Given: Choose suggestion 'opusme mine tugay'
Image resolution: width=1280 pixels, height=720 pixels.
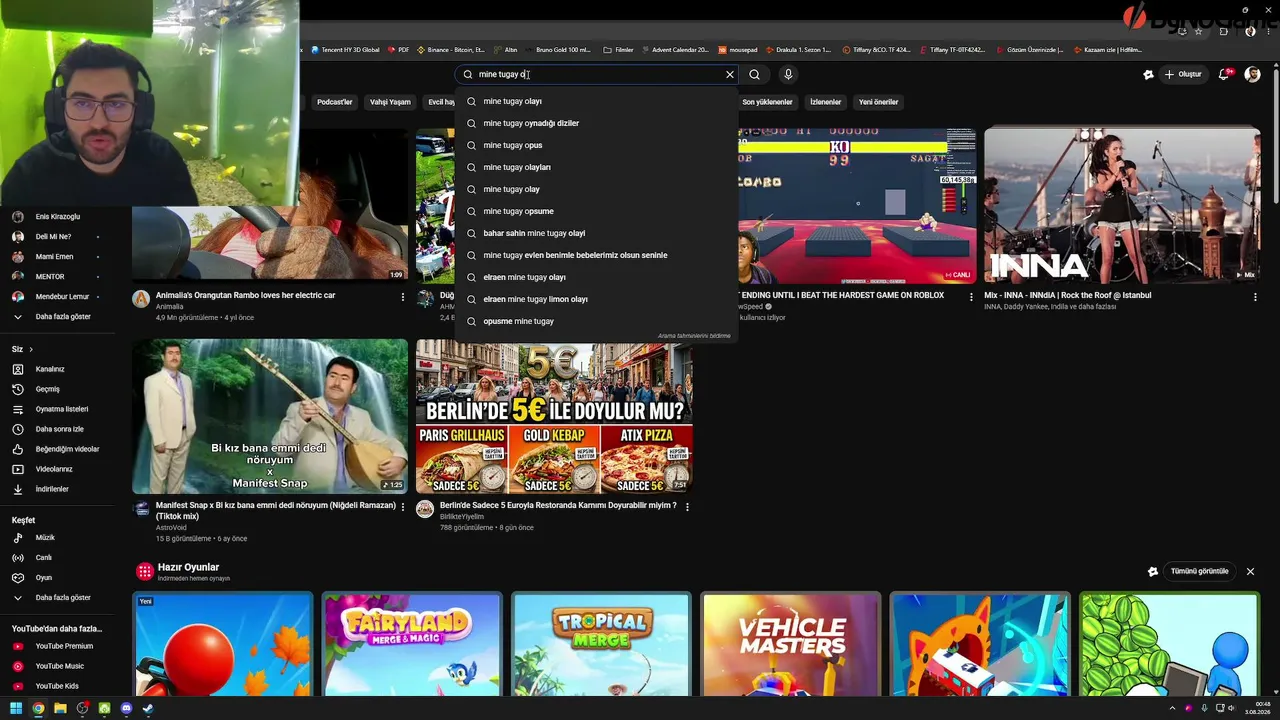Looking at the screenshot, I should tap(596, 321).
